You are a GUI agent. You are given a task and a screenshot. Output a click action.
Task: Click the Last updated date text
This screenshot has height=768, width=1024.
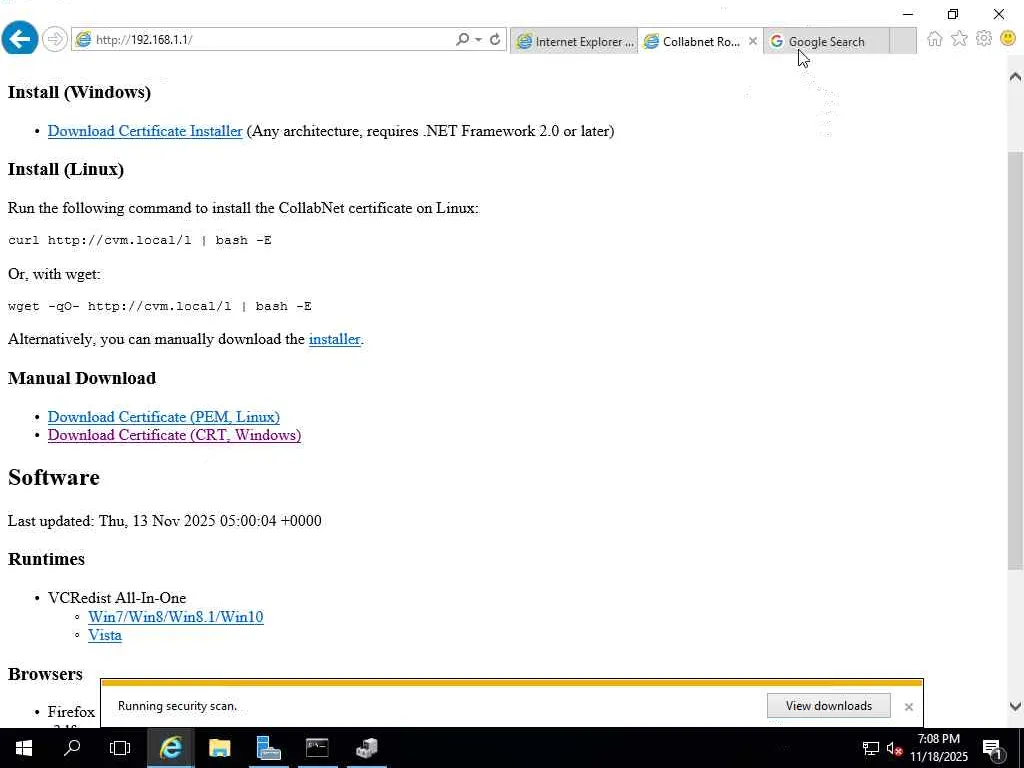(165, 521)
